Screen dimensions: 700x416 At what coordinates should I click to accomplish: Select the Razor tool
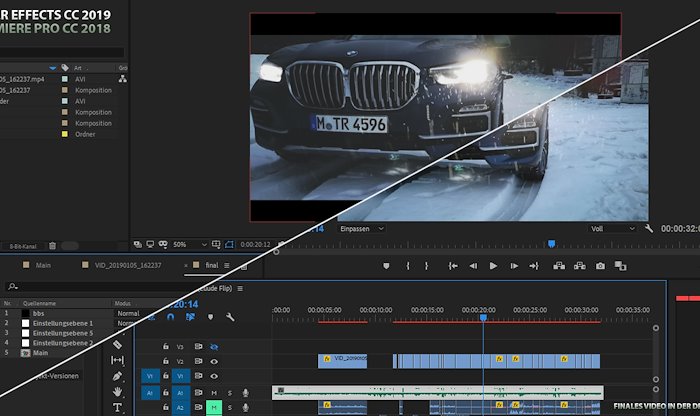point(117,345)
